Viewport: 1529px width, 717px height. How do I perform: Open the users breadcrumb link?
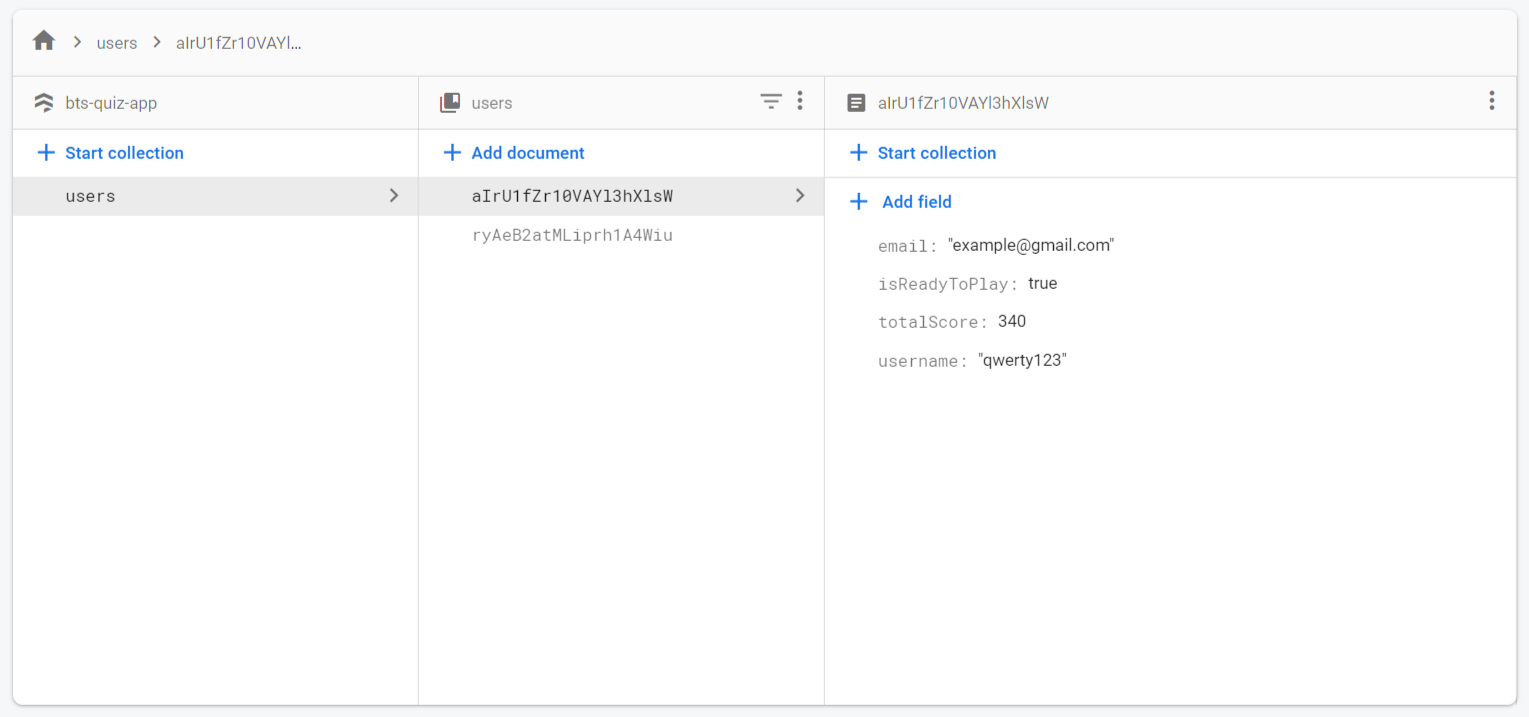coord(117,43)
